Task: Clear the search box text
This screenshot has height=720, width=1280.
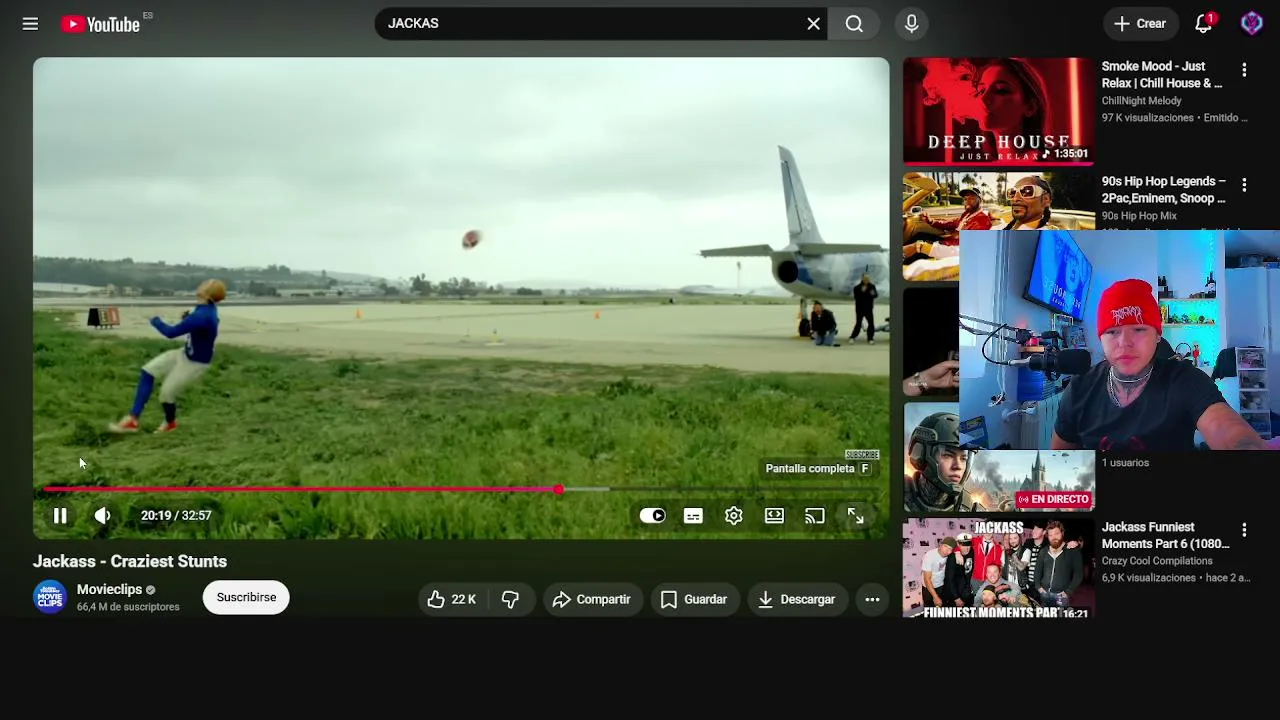Action: tap(813, 24)
